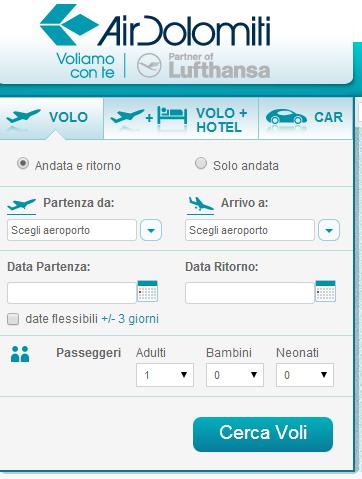The height and width of the screenshot is (479, 362).
Task: Switch to the VOLO tab
Action: (51, 118)
